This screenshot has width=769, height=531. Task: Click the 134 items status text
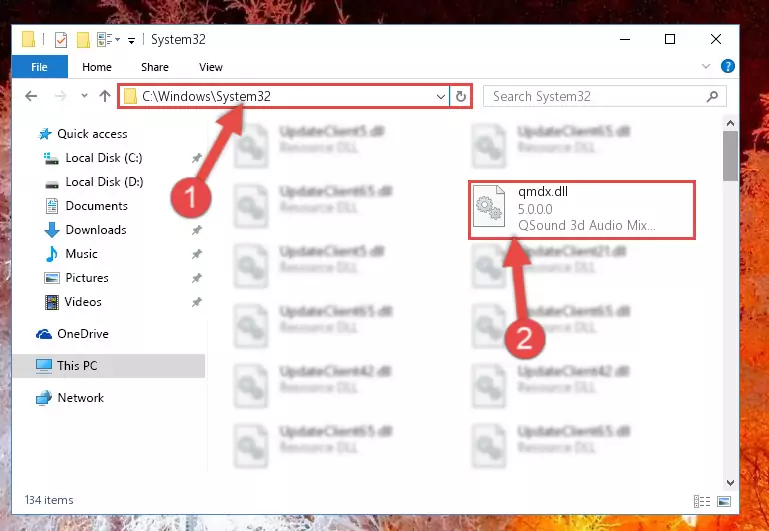click(49, 500)
